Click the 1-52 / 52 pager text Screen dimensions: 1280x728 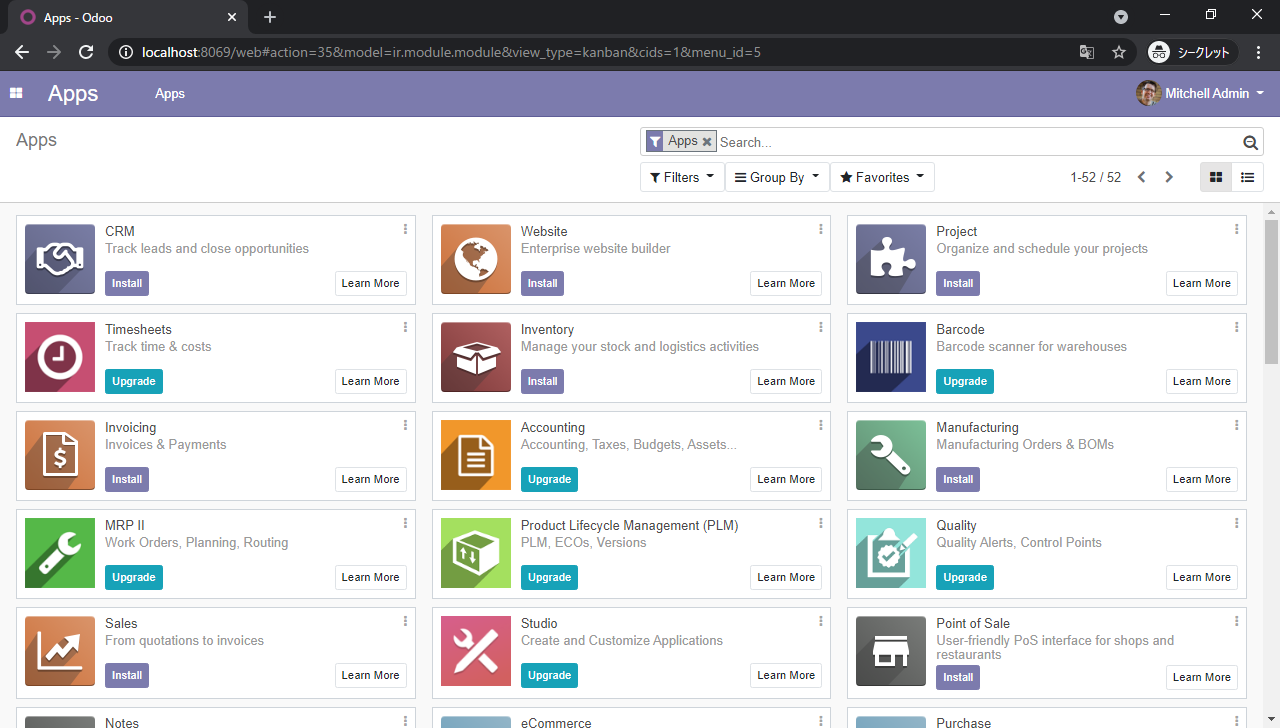pos(1095,177)
